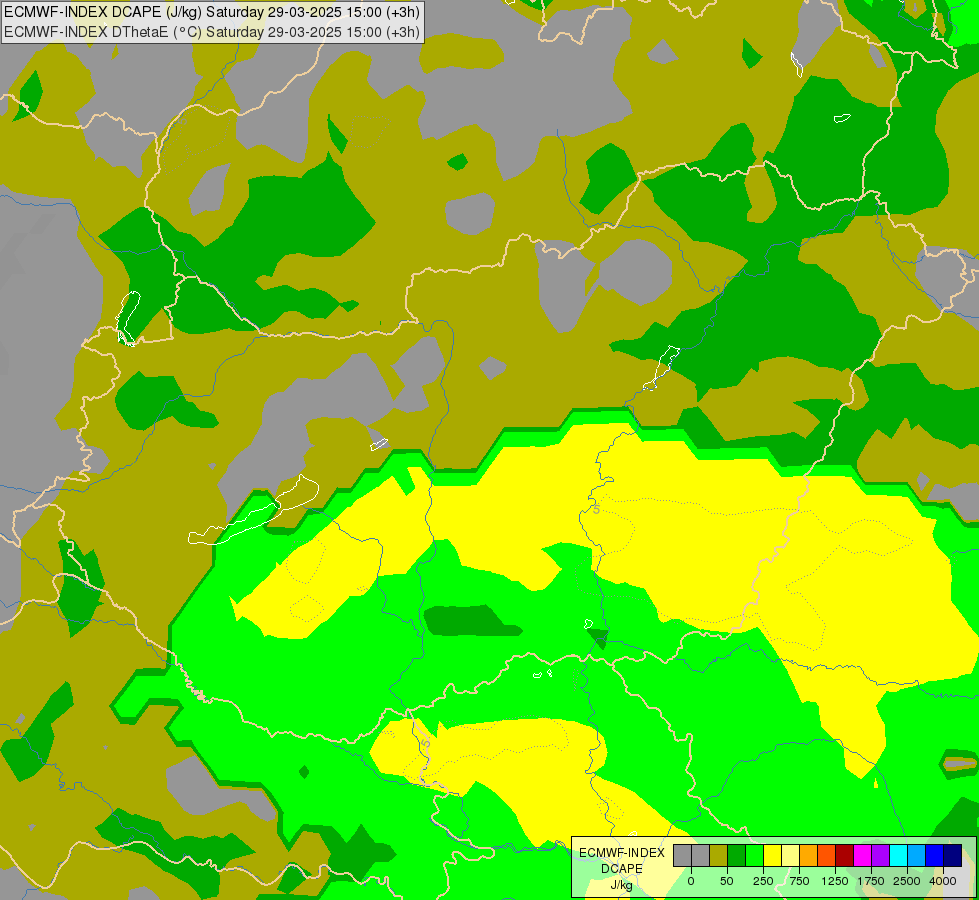Screen dimensions: 979x900
Task: Click the pure blue 4000 legend swatch
Action: coord(935,856)
